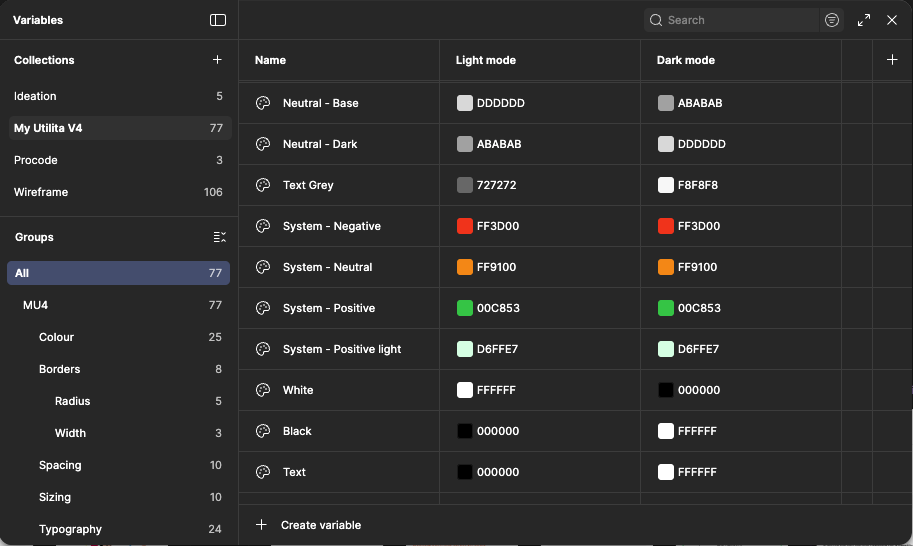Click the groups collapse-all list icon
This screenshot has height=546, width=913.
tap(220, 237)
